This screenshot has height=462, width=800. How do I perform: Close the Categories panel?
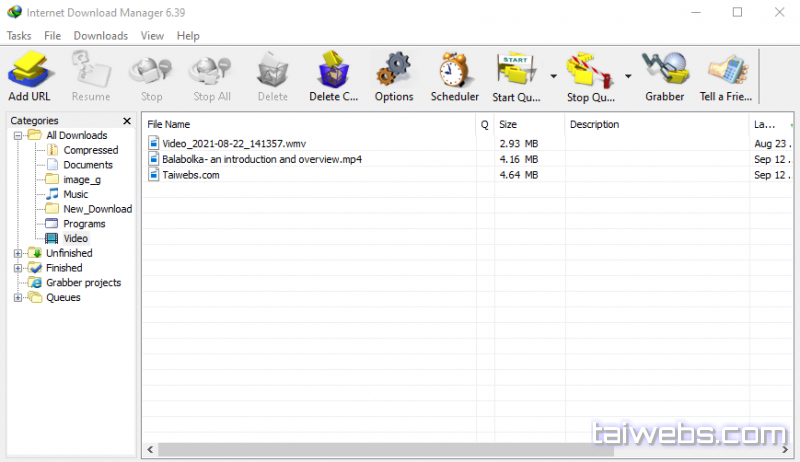127,121
